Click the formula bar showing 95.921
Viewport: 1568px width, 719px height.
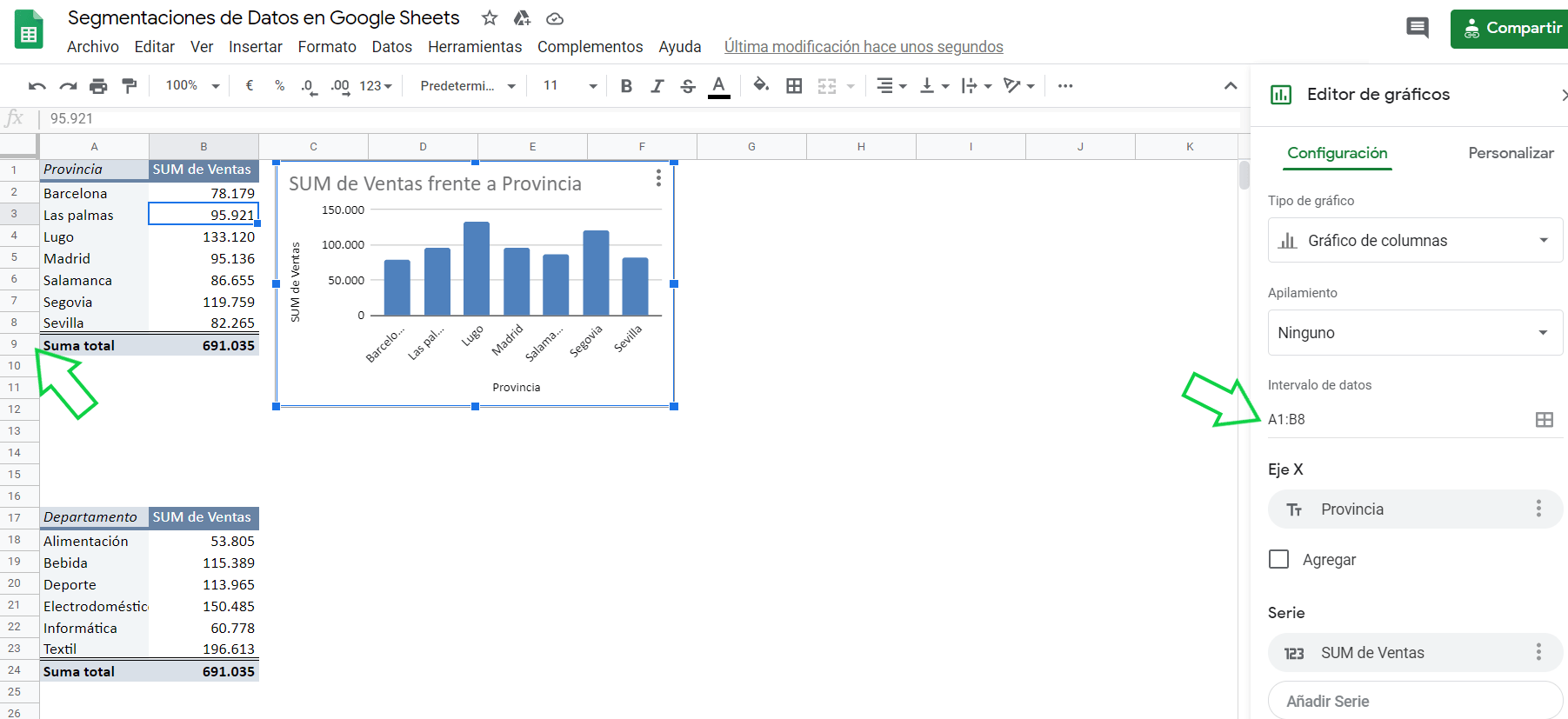[x=639, y=118]
